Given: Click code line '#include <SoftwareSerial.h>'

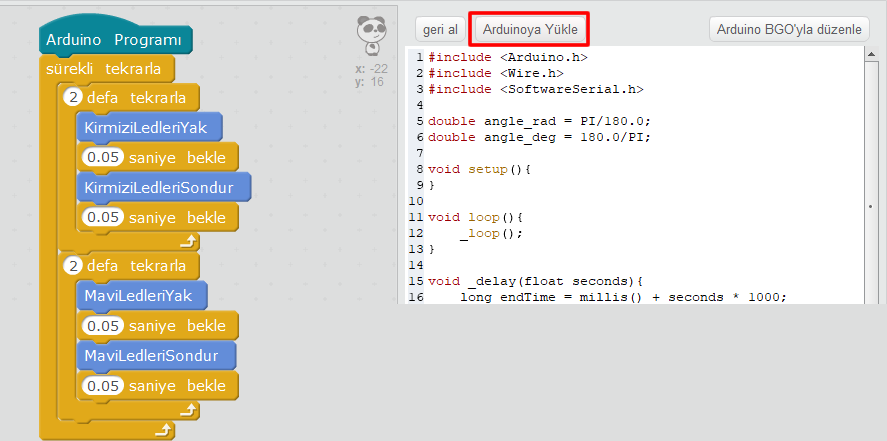Looking at the screenshot, I should click(x=536, y=89).
